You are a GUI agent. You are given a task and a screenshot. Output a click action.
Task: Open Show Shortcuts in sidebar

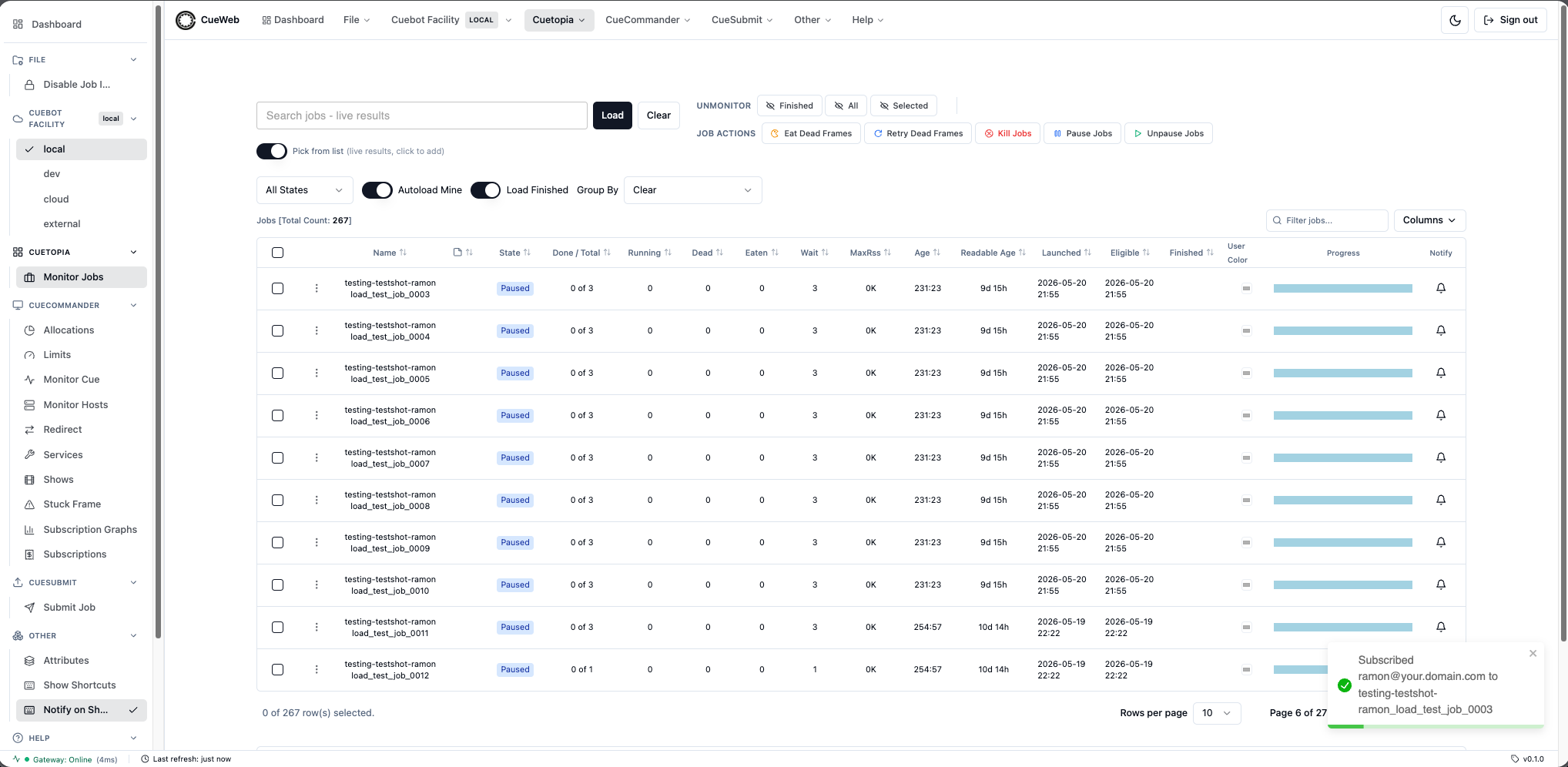coord(82,685)
